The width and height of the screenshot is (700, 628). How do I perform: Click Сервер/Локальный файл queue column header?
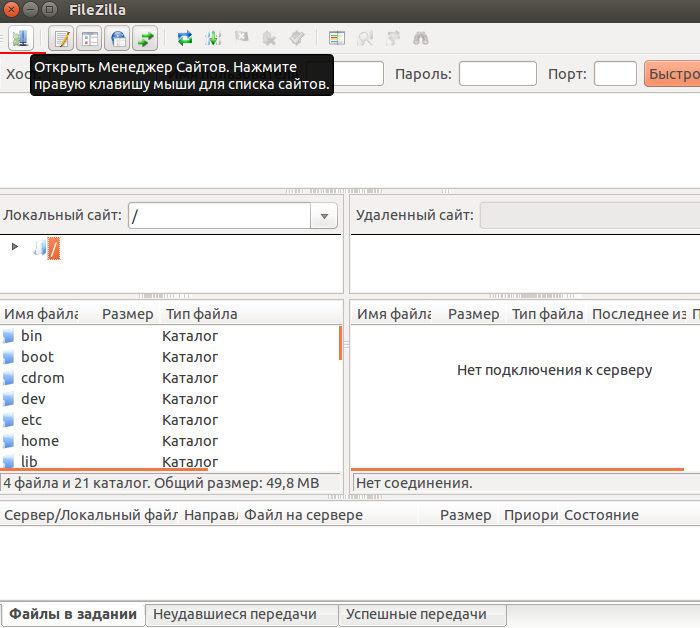[x=91, y=515]
